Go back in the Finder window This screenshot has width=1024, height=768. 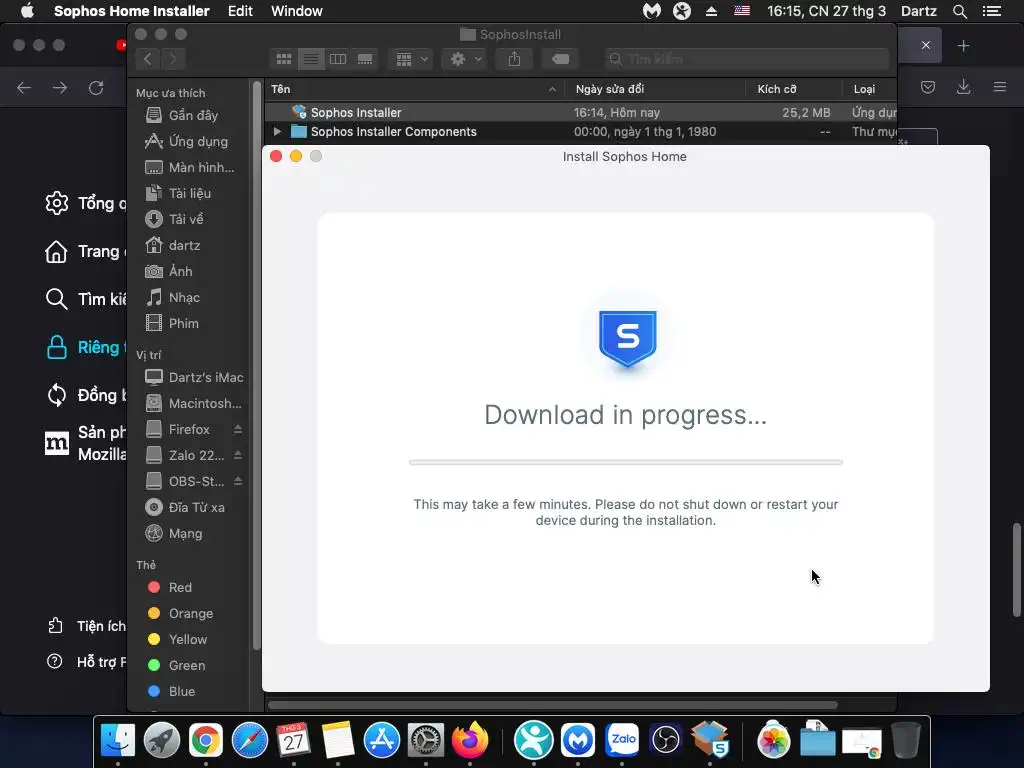coord(148,59)
